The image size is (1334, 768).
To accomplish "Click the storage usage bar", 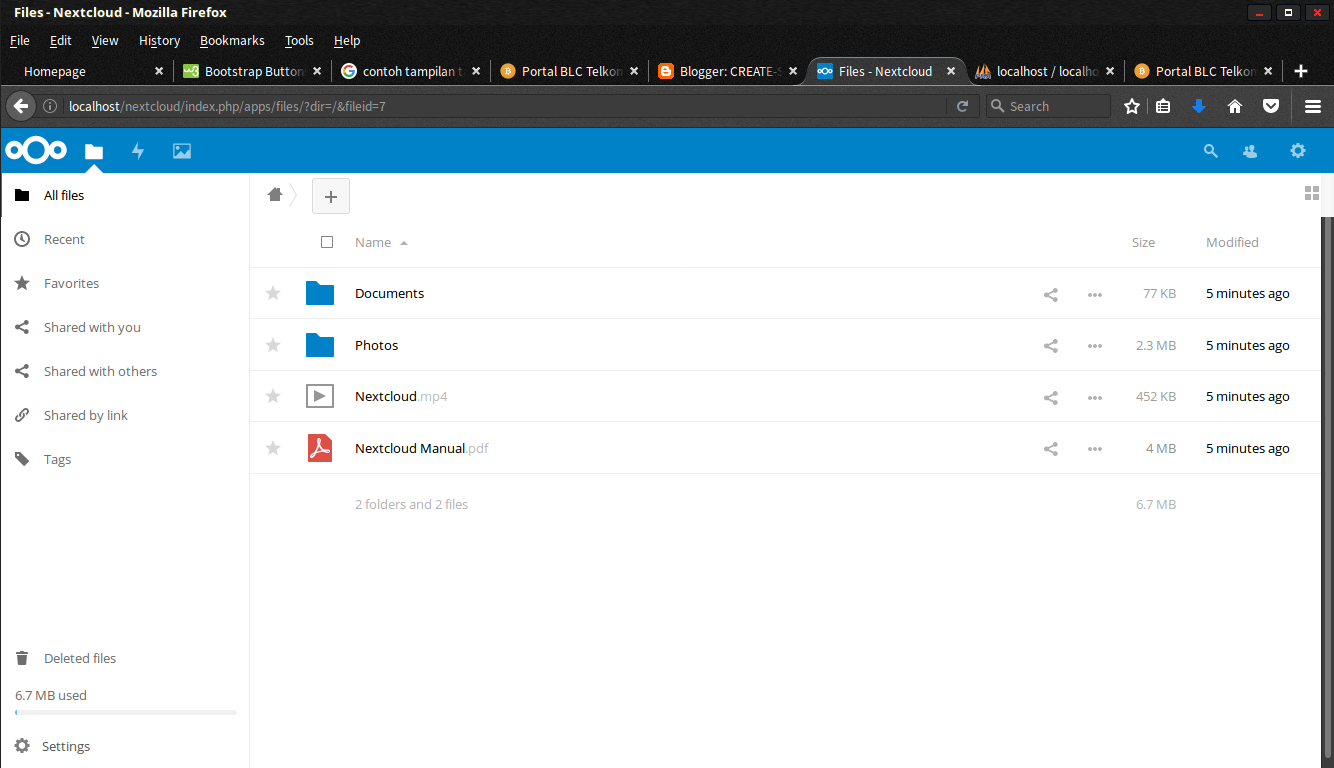I will pos(125,712).
